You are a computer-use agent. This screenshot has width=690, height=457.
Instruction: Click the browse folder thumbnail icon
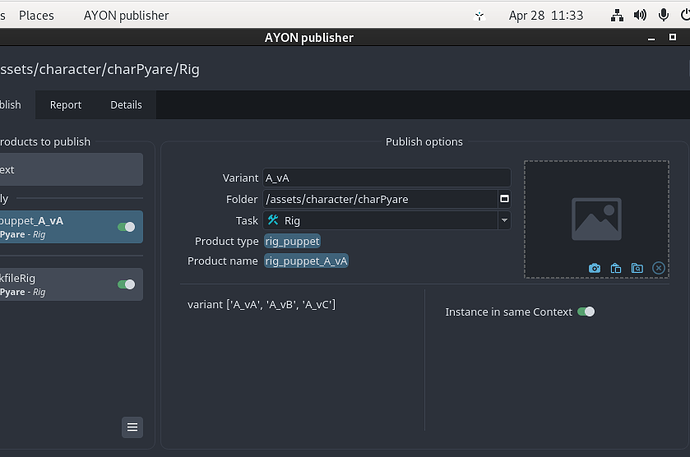click(637, 268)
